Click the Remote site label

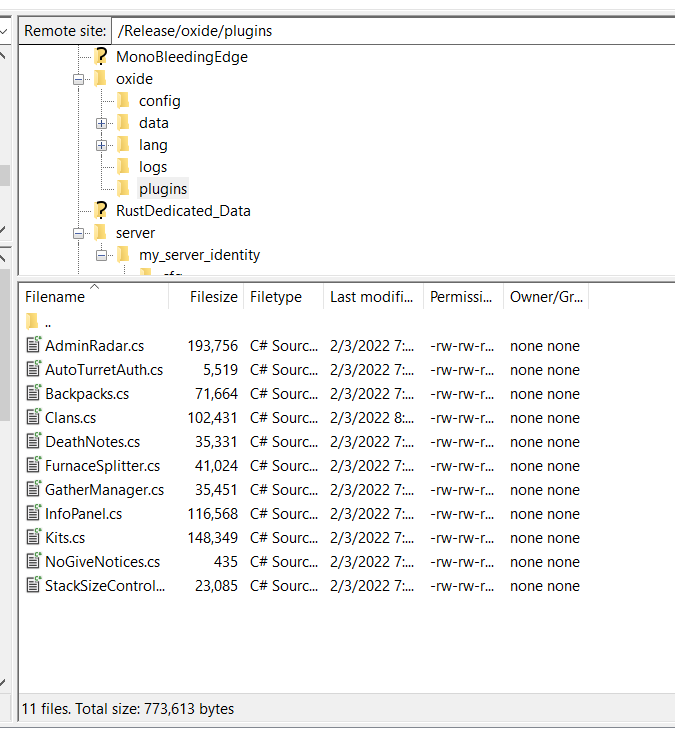(65, 31)
